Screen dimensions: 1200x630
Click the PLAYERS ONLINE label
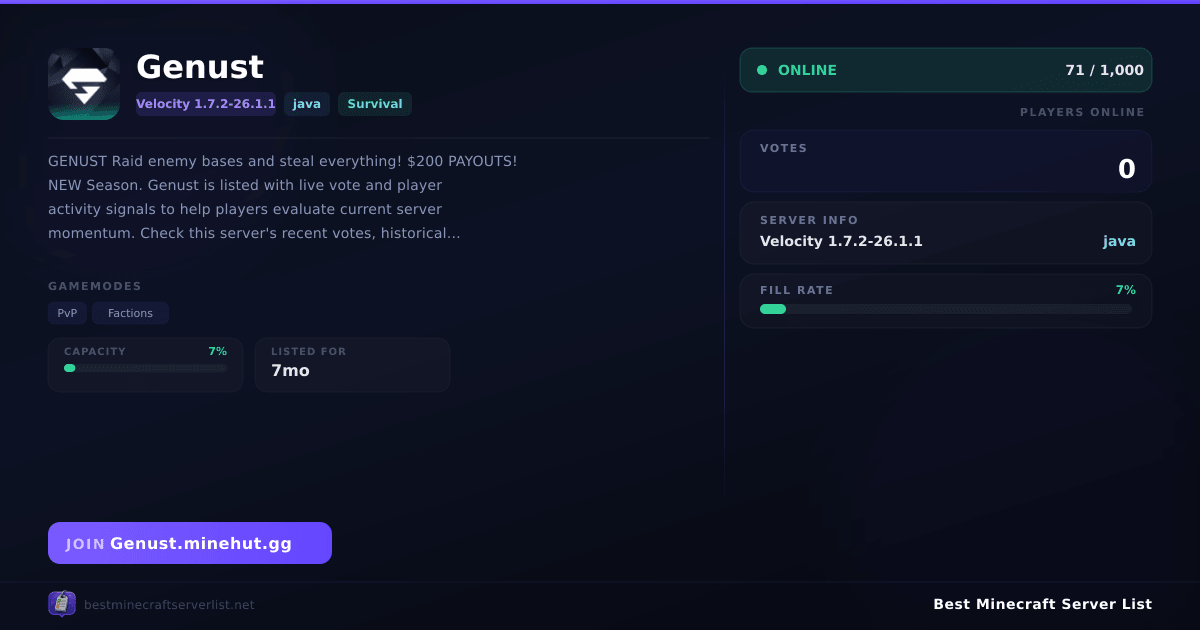coord(1082,112)
